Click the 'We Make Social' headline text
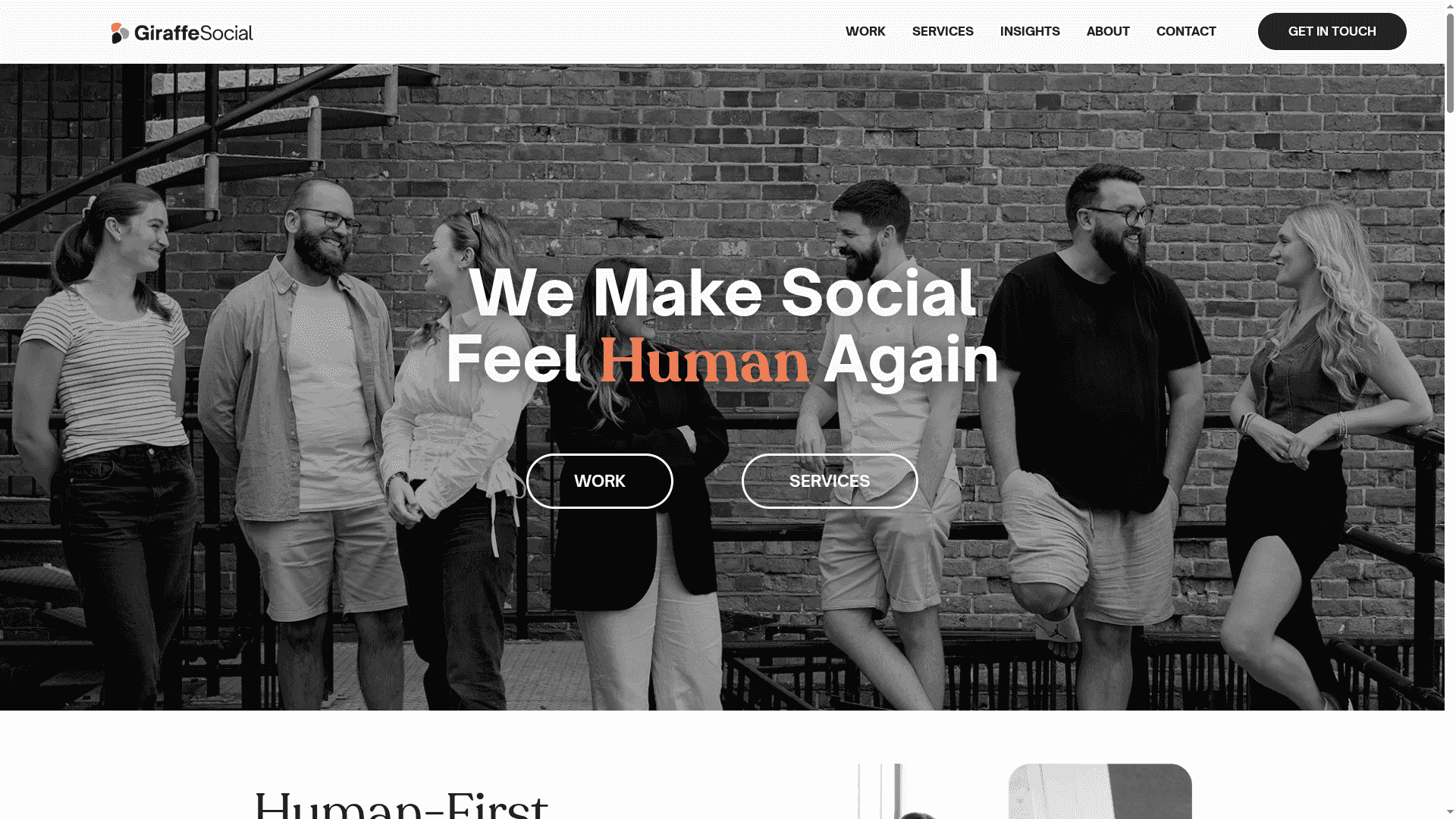The width and height of the screenshot is (1456, 819). pos(722,293)
